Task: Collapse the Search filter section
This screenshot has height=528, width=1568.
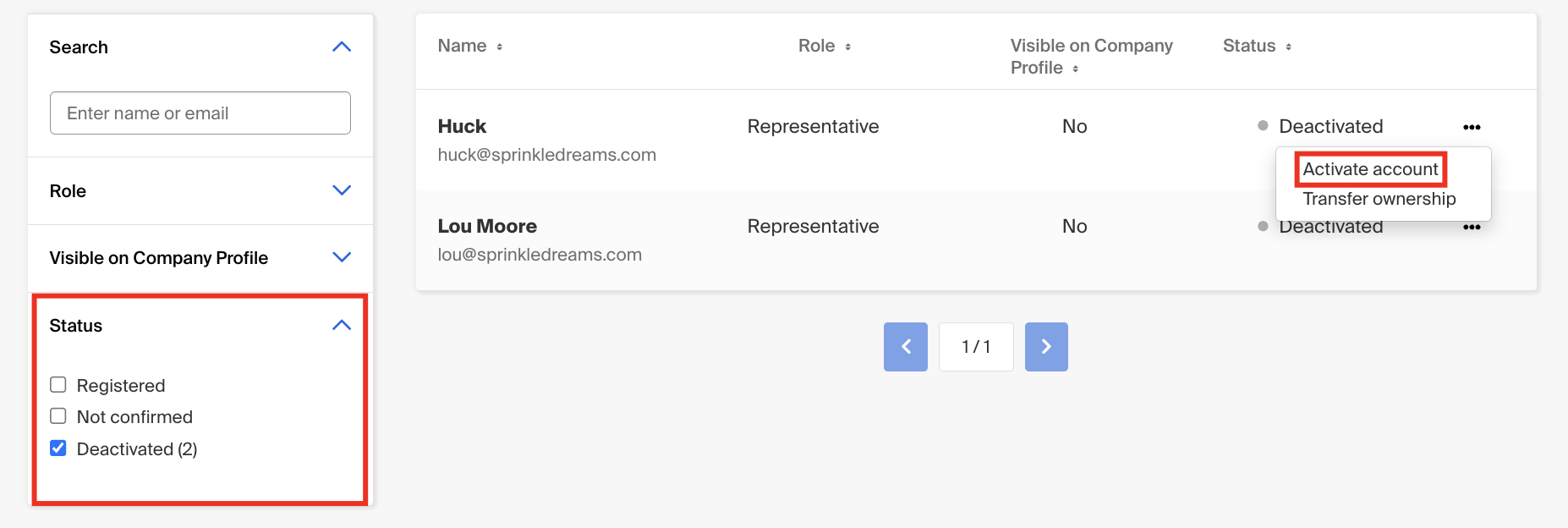Action: tap(342, 47)
